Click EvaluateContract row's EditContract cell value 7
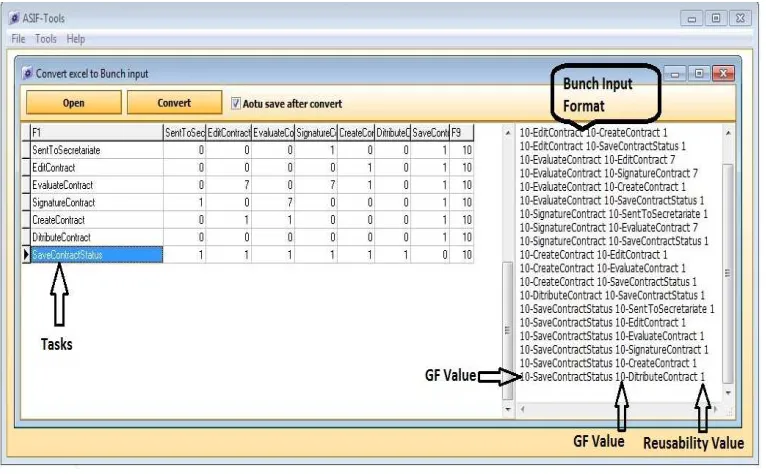The image size is (766, 474). (x=229, y=185)
